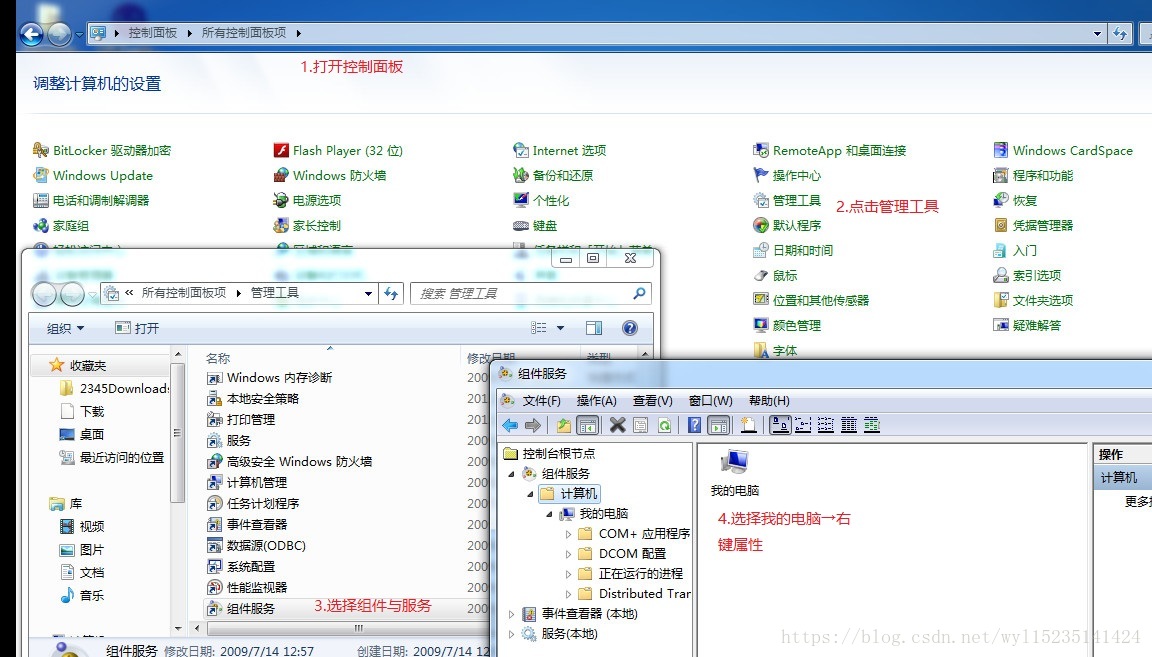Viewport: 1152px width, 657px height.
Task: Switch to Large Icons view in Component Services
Action: click(780, 425)
